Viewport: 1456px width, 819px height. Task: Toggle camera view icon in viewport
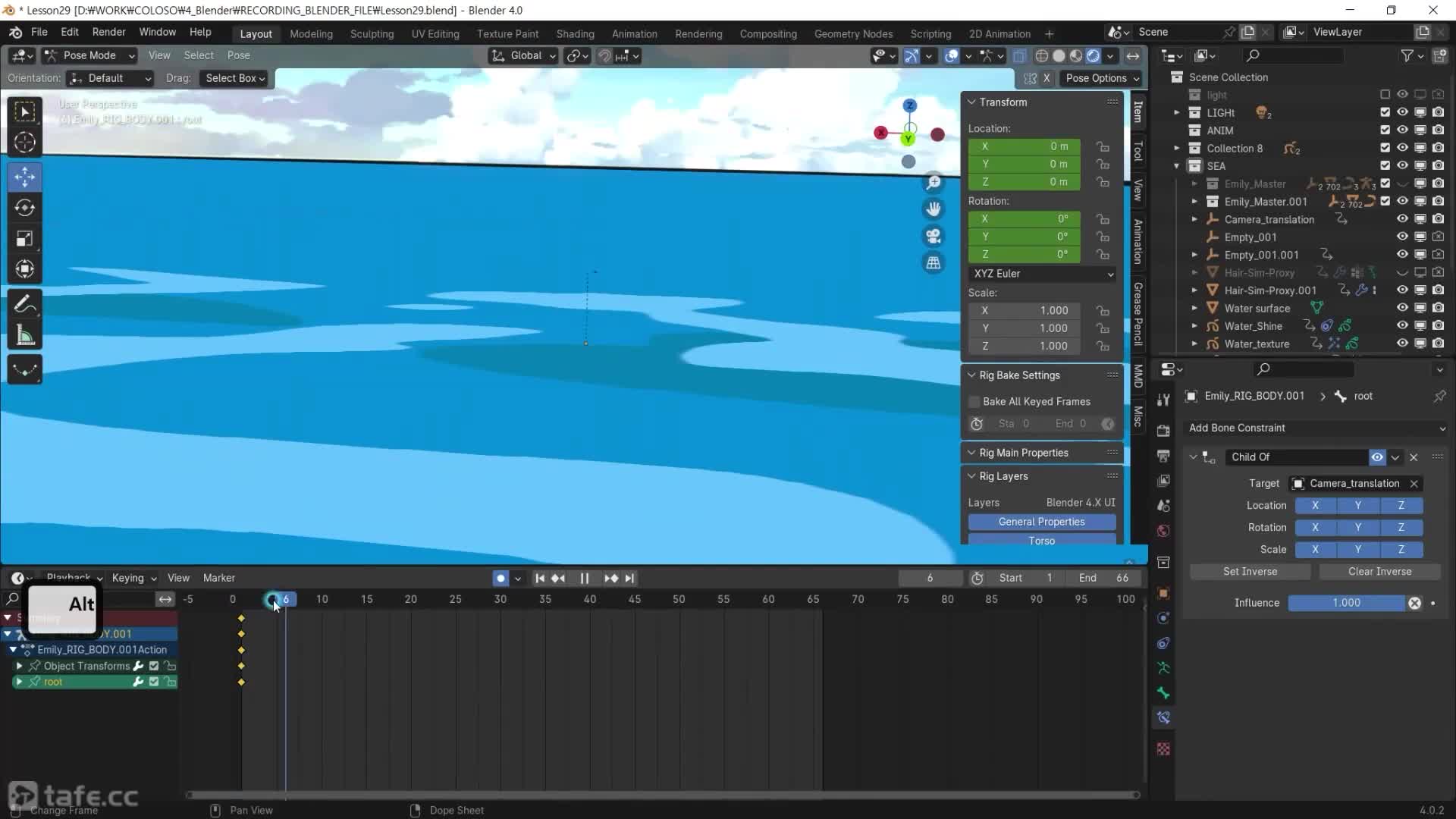coord(934,236)
